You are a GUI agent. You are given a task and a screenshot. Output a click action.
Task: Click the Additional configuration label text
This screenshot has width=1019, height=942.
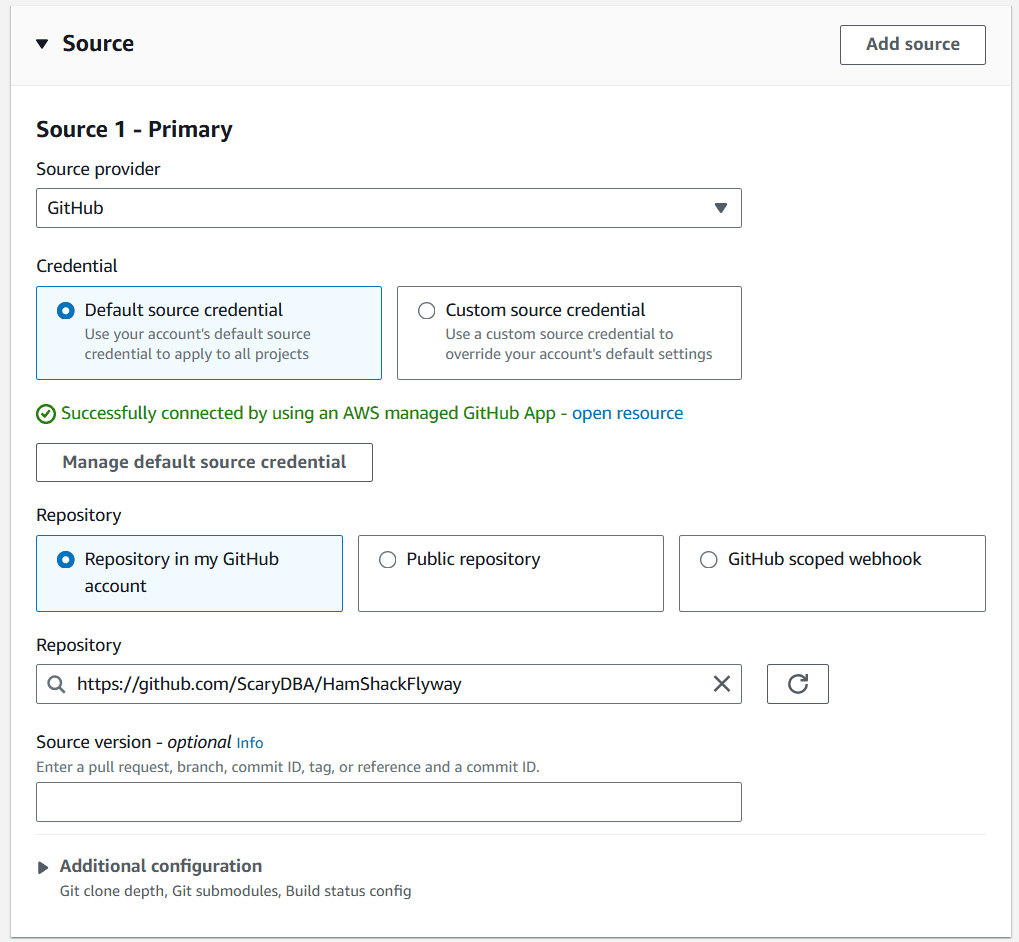[161, 866]
